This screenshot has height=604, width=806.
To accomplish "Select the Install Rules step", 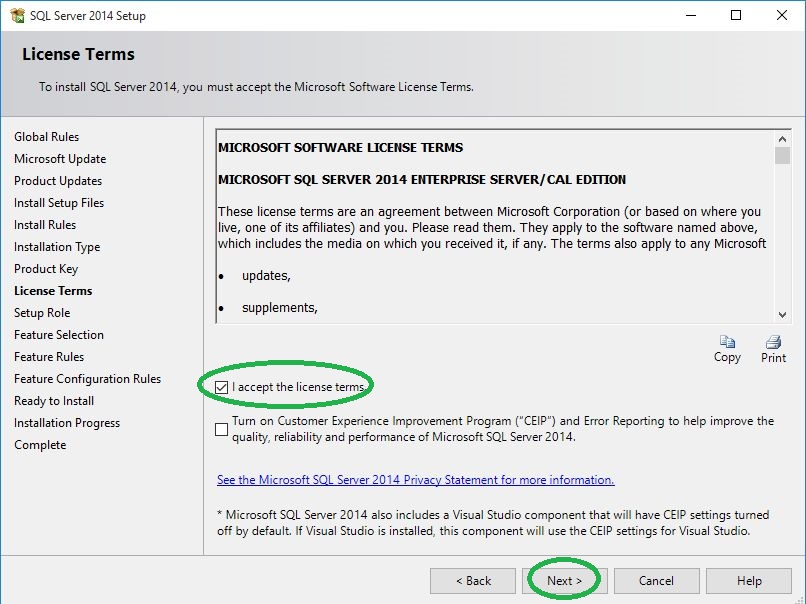I will [45, 225].
